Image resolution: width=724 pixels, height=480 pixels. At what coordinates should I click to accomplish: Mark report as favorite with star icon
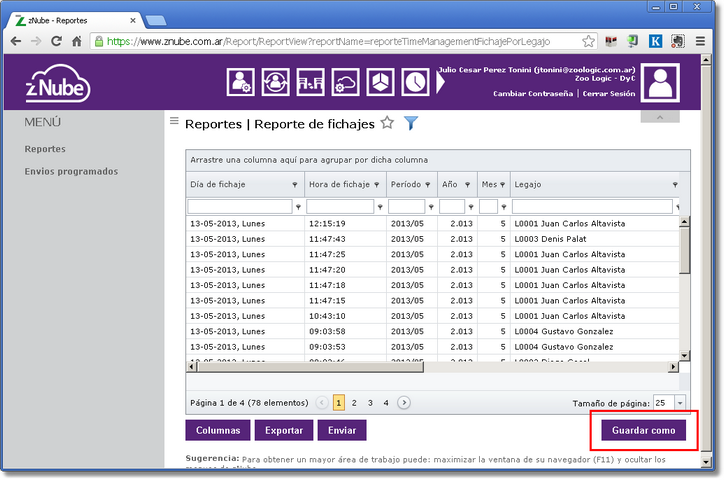(387, 124)
